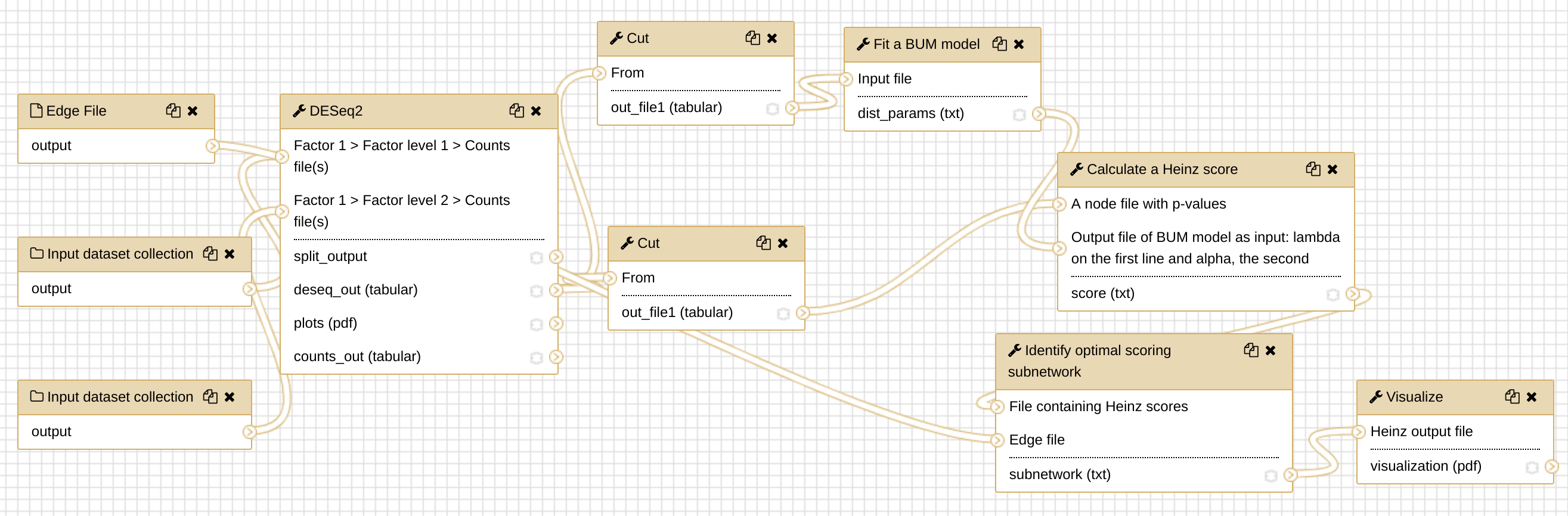Click Factor level 1 Counts input connector
1568x516 pixels.
(x=281, y=156)
